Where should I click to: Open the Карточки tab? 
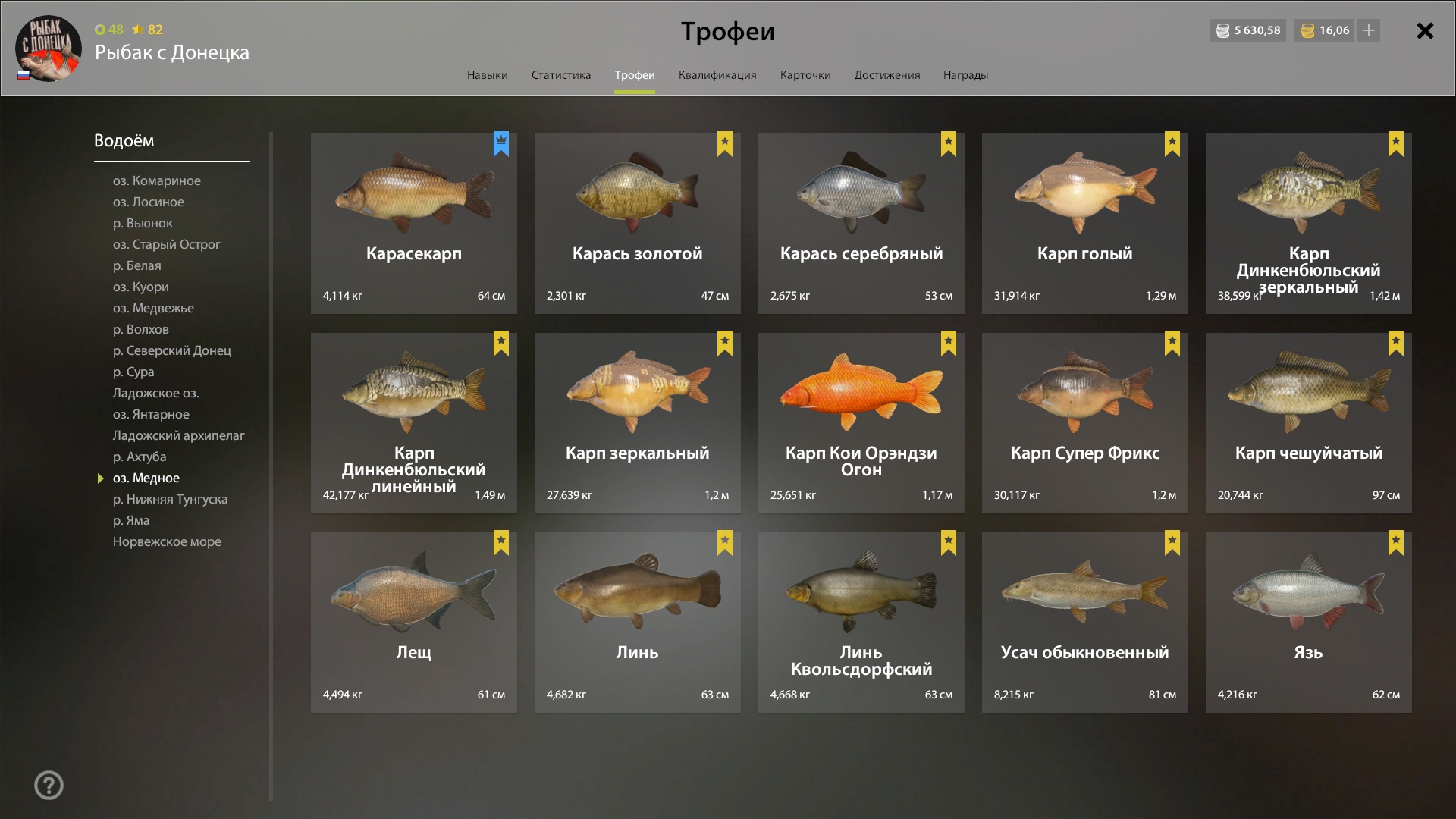[805, 75]
